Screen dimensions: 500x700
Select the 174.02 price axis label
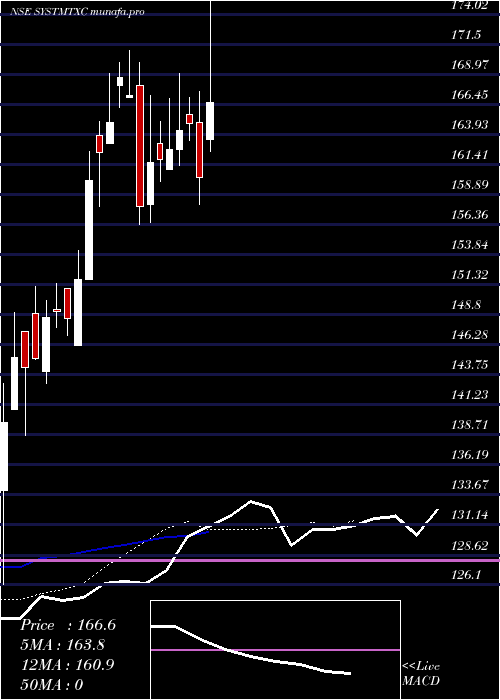[x=470, y=5]
